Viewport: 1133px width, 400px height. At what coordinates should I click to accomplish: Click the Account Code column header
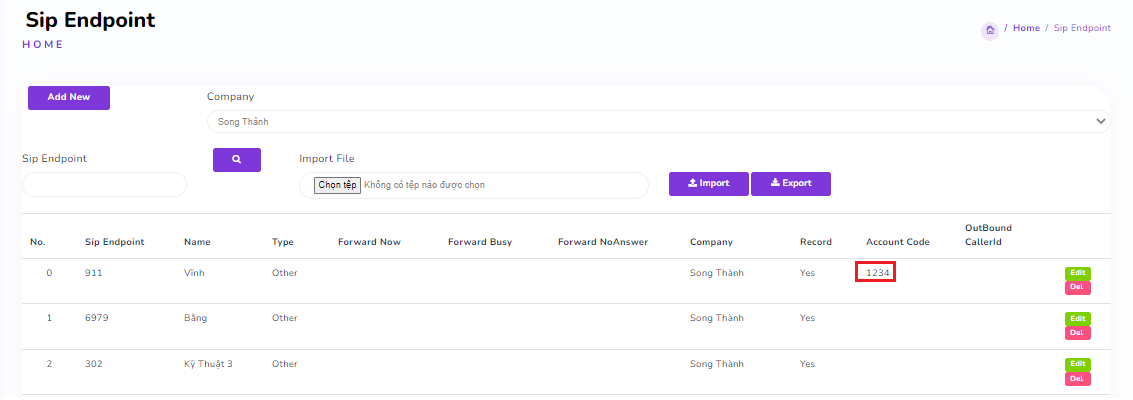pos(897,242)
